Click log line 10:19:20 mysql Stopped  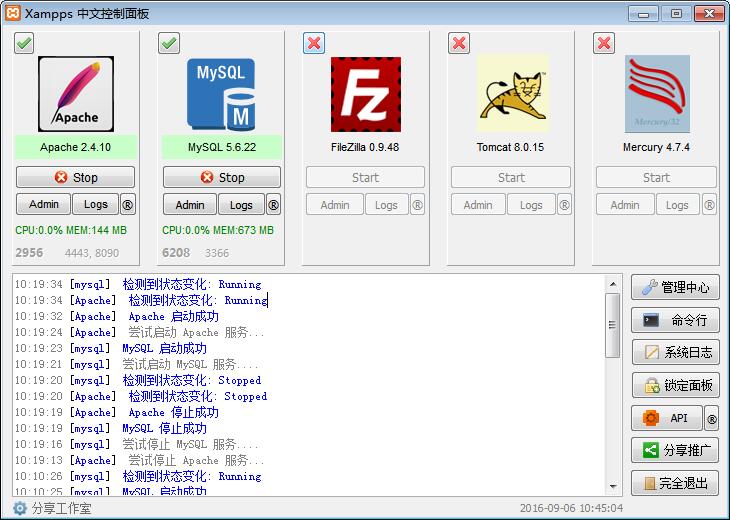(x=138, y=380)
